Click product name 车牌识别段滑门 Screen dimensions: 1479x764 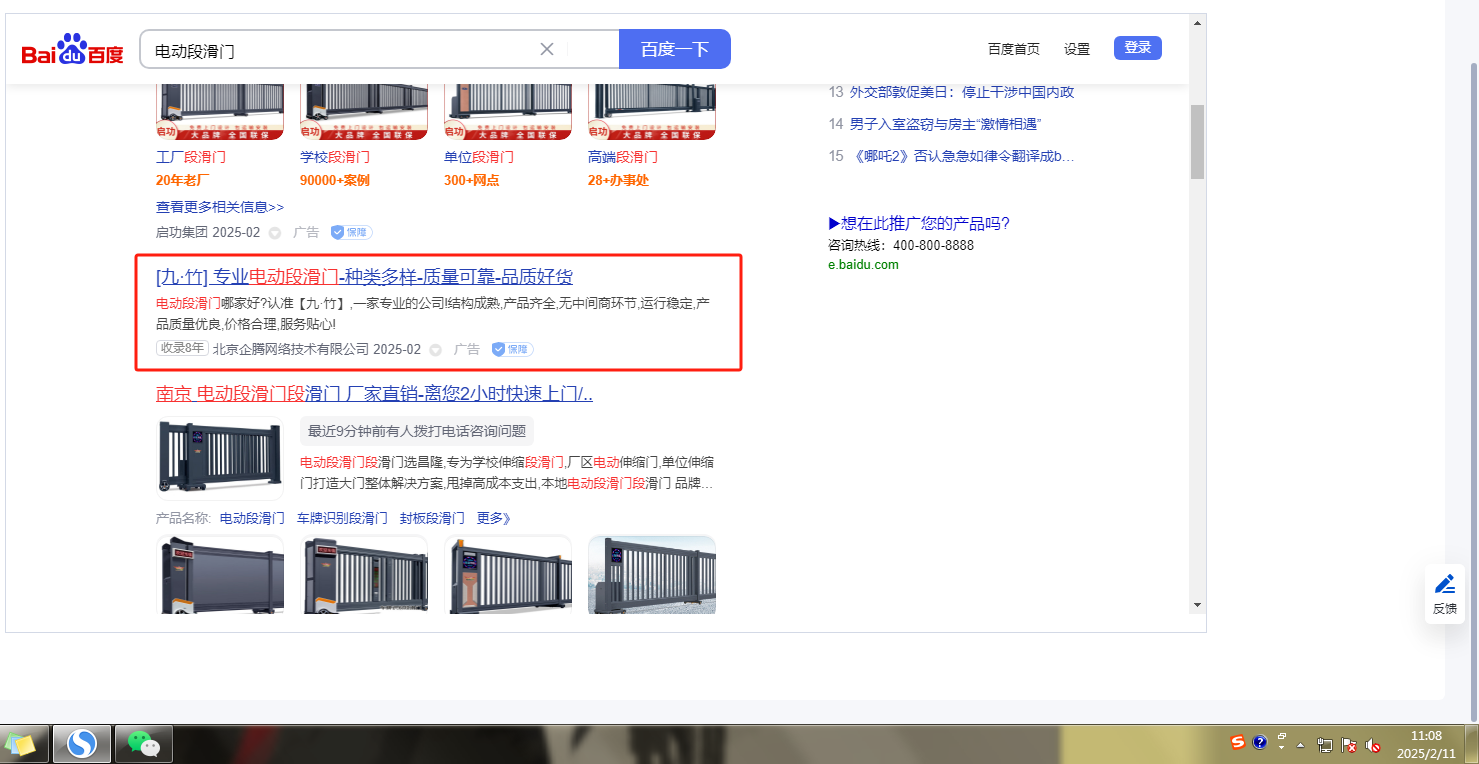tap(342, 518)
